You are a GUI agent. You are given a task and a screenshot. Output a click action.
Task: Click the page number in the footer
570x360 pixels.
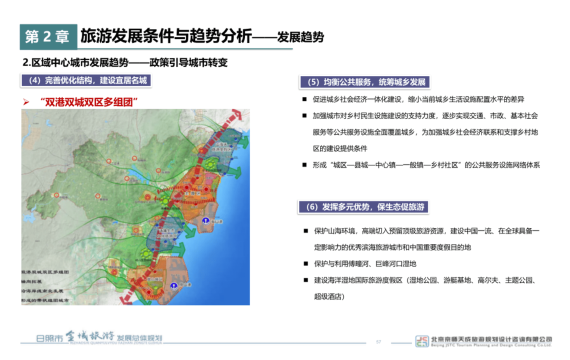pyautogui.click(x=378, y=342)
